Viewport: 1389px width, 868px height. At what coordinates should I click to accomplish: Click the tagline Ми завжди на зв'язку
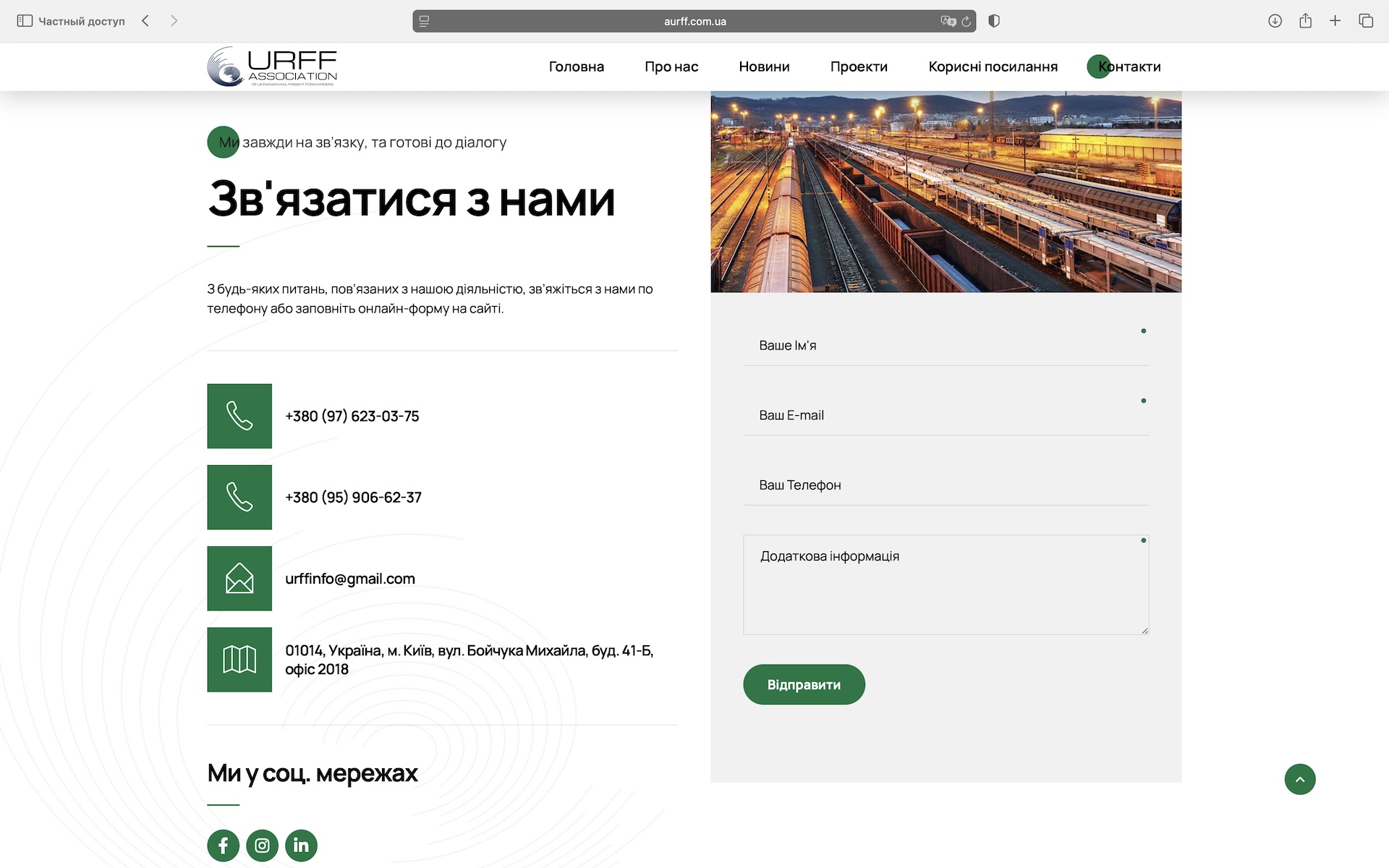tap(362, 142)
